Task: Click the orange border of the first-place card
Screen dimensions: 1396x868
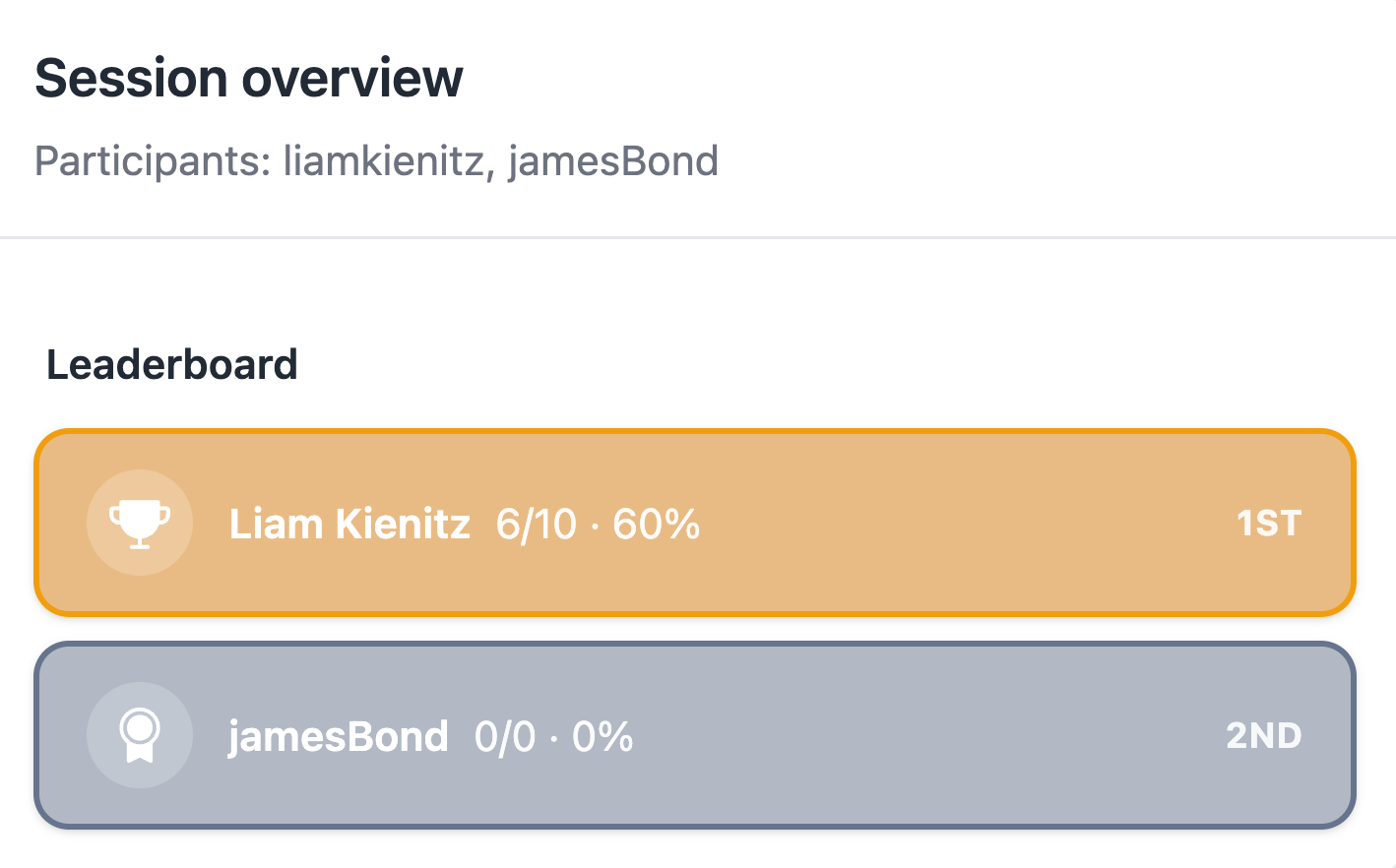Action: (695, 431)
